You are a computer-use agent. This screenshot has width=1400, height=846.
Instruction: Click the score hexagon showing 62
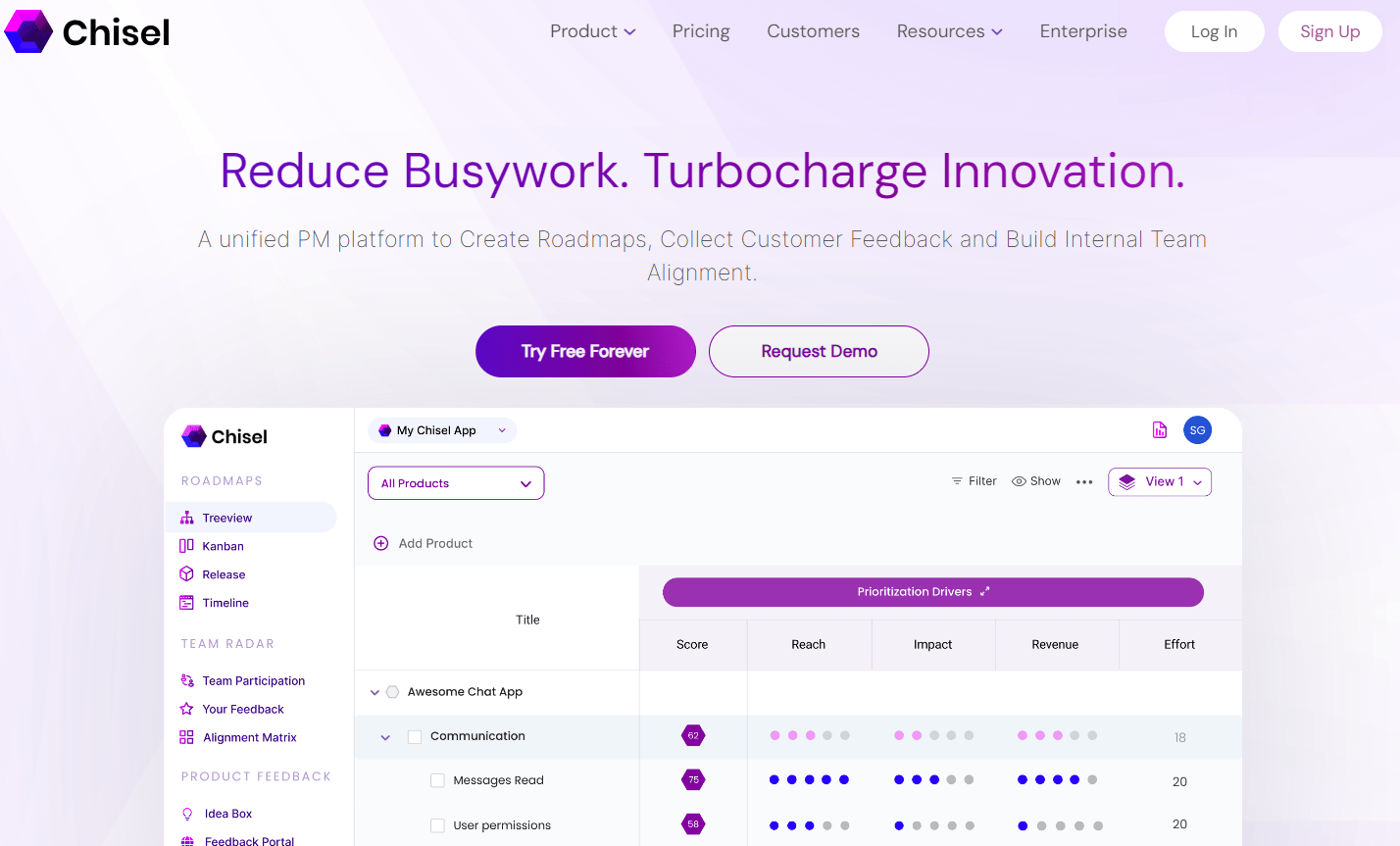(693, 735)
